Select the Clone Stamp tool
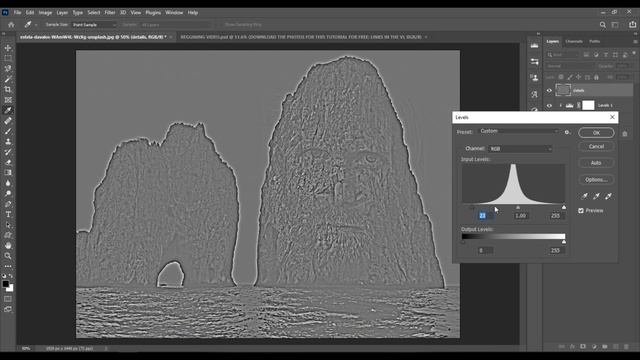The image size is (640, 360). (8, 142)
